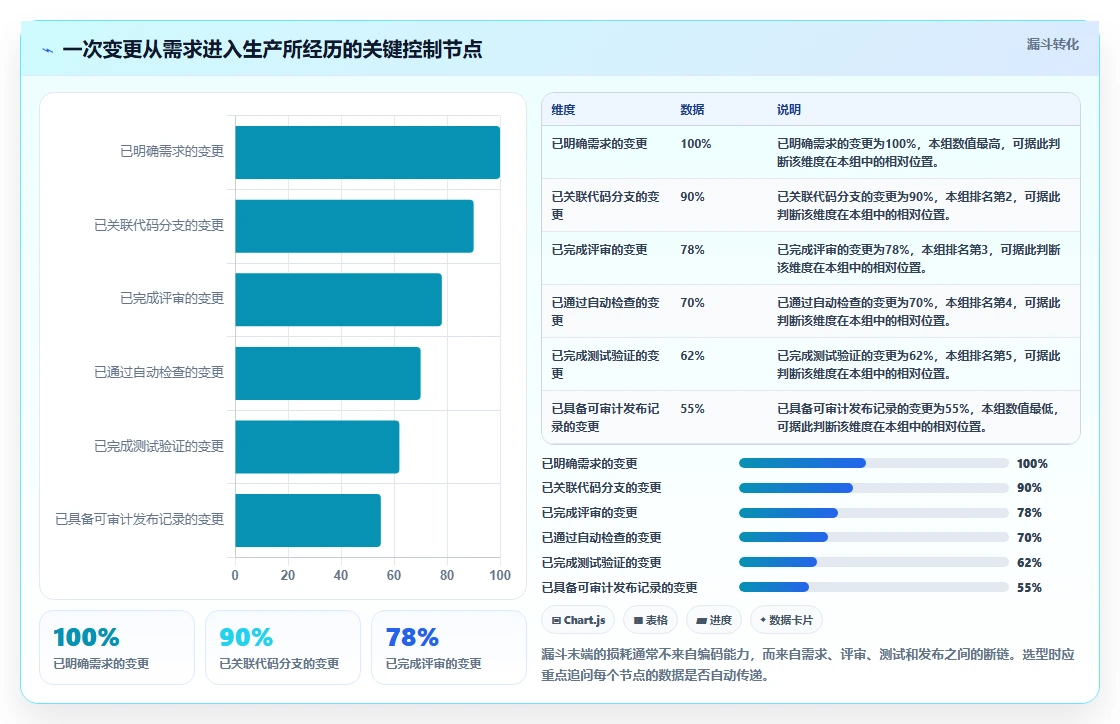Click the 100% value in the table
The width and height of the screenshot is (1120, 724).
[x=696, y=144]
